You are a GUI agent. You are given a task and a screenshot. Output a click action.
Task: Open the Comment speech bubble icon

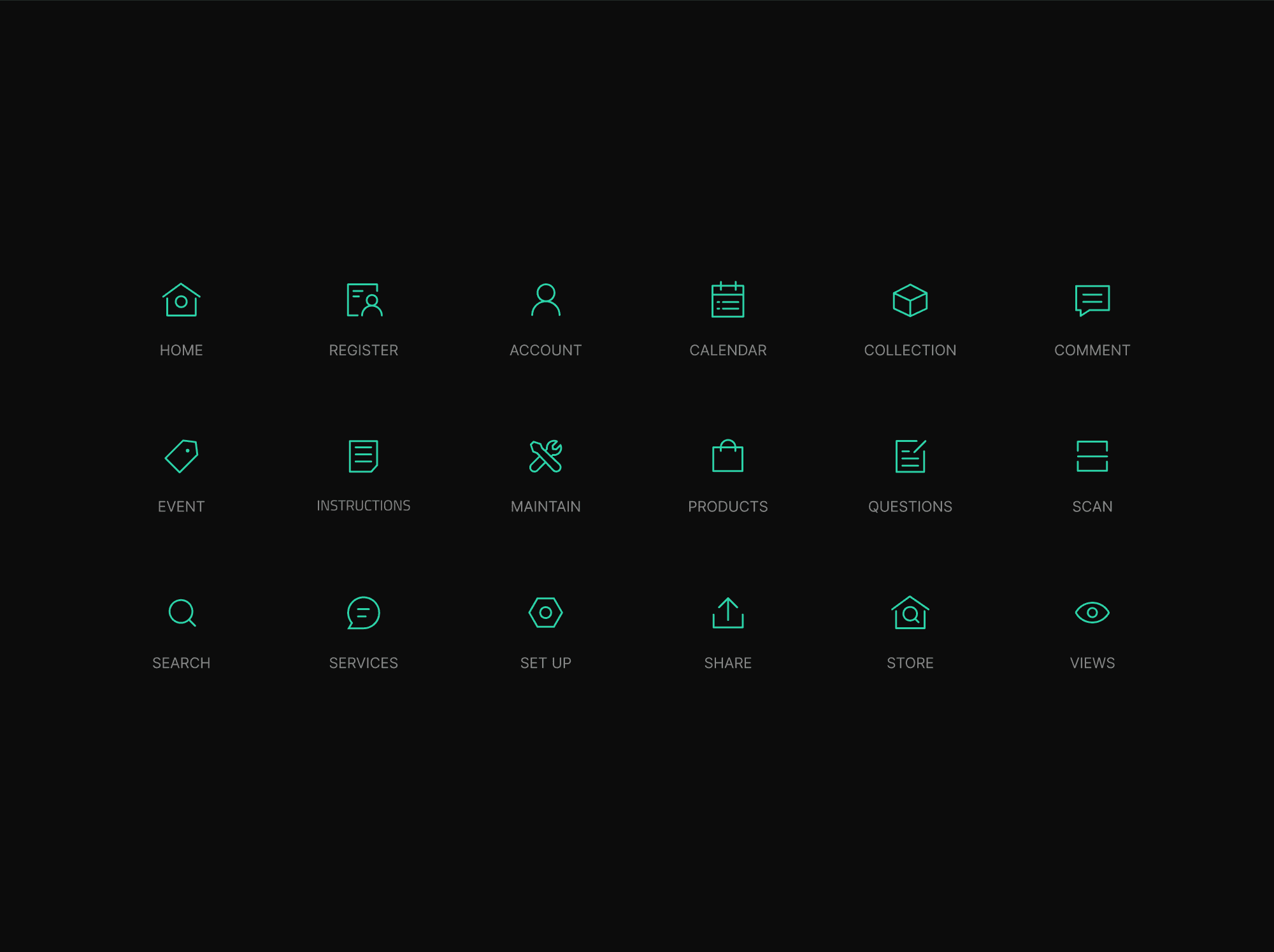(1092, 301)
